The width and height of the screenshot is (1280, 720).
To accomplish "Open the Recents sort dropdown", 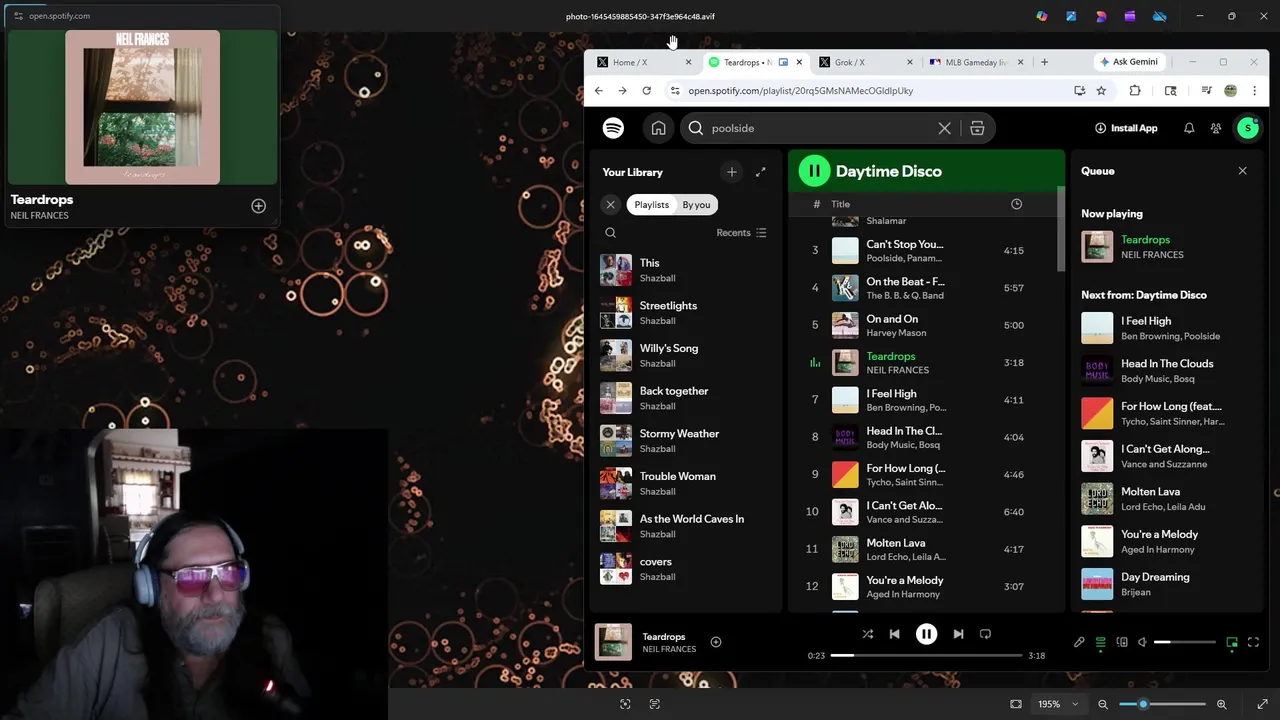I will click(741, 233).
